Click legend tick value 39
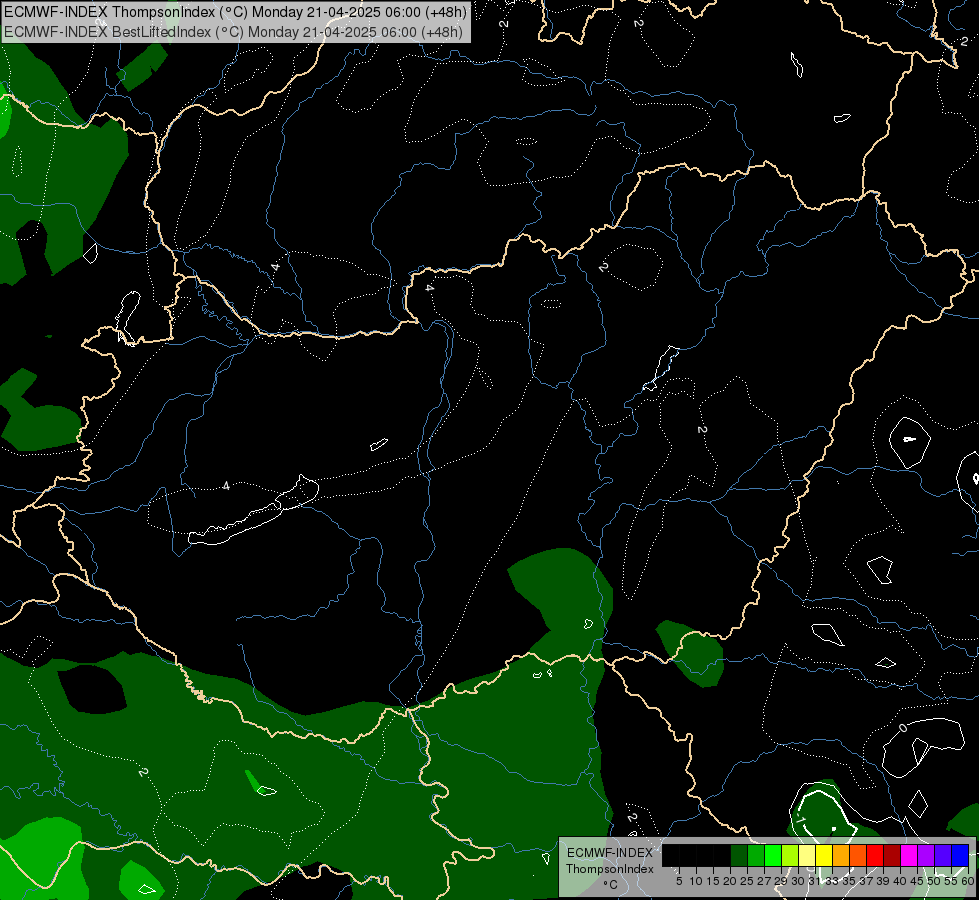Image resolution: width=979 pixels, height=900 pixels. point(883,881)
